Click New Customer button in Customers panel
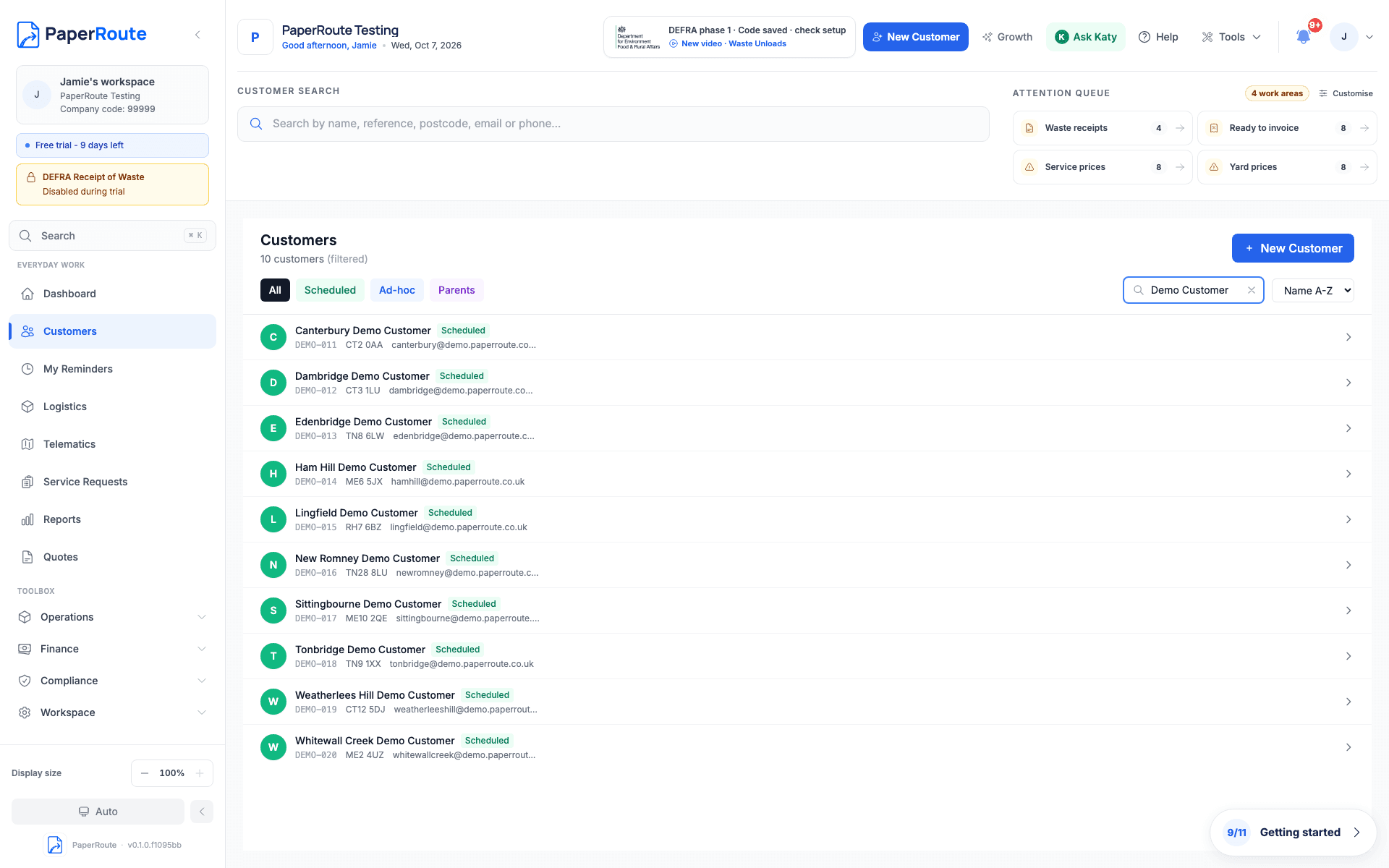1389x868 pixels. click(1293, 248)
